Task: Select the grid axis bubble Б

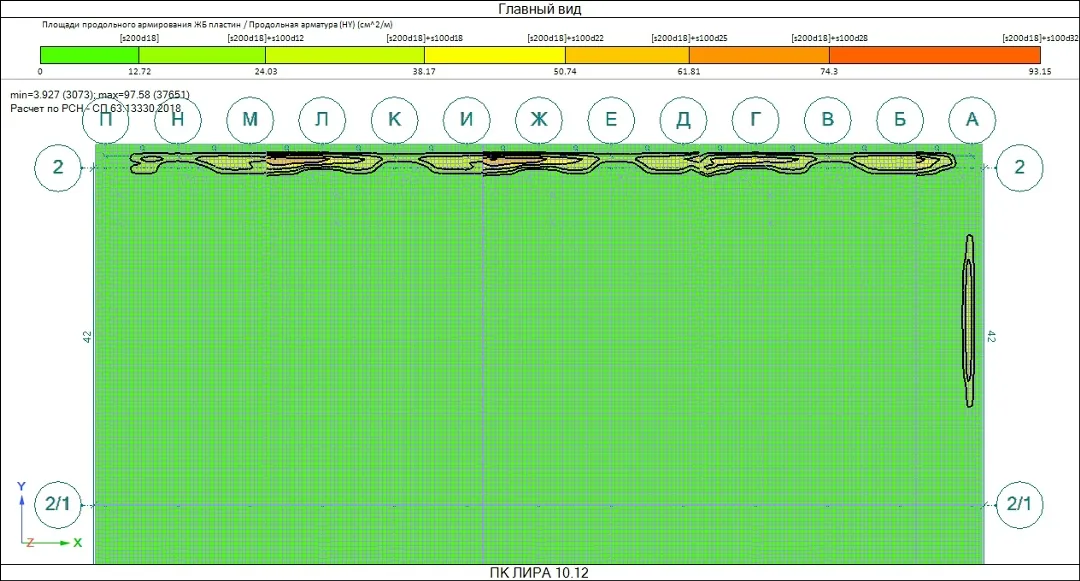Action: coord(900,120)
